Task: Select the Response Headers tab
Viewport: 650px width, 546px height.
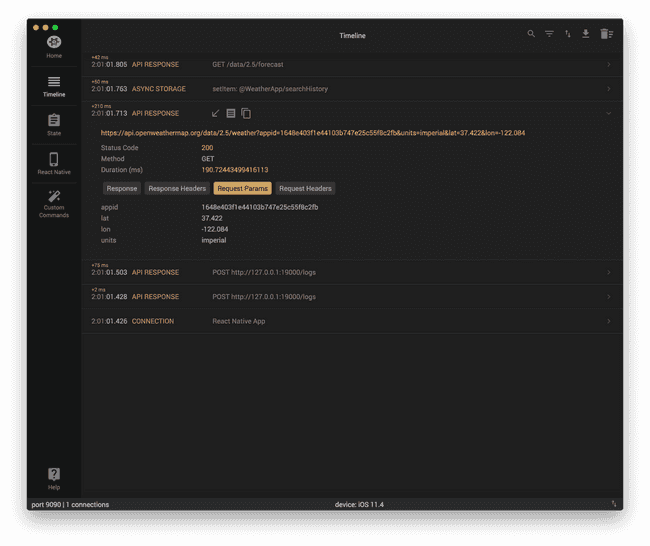Action: (177, 188)
